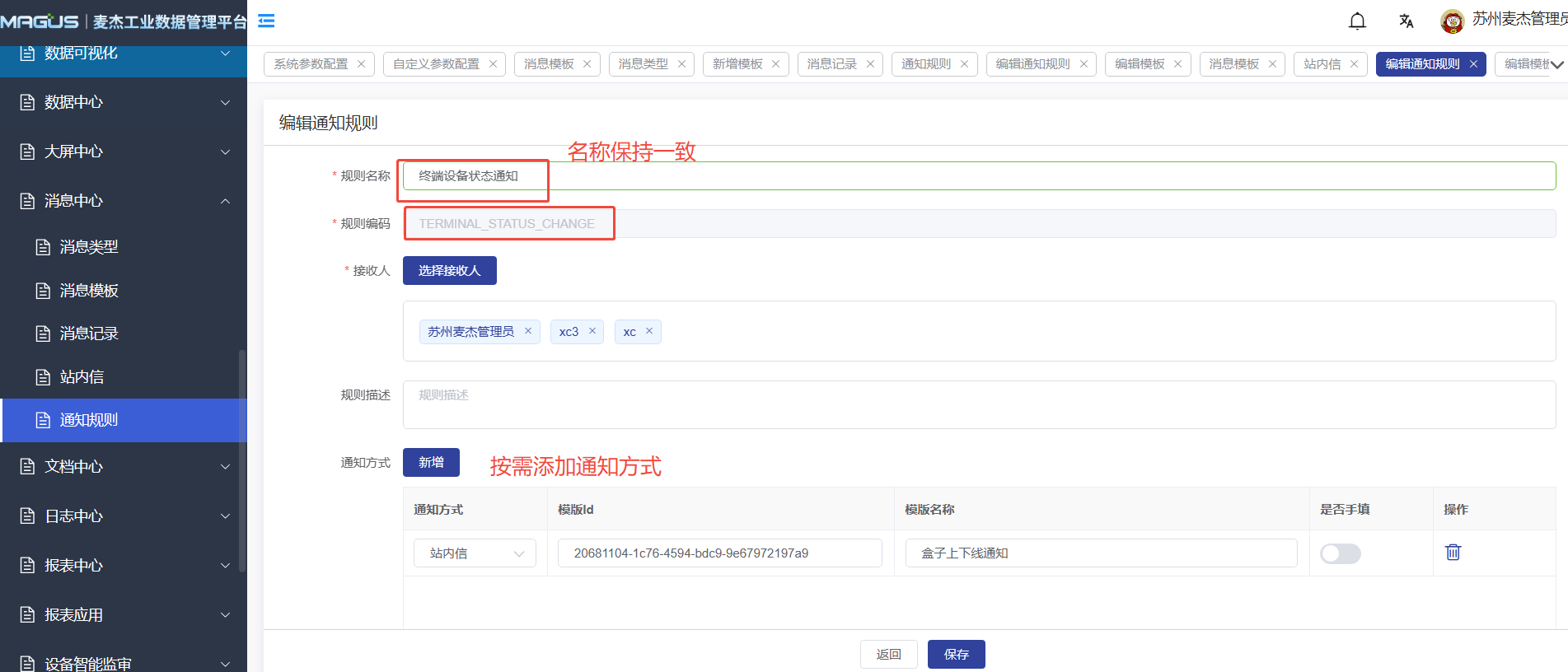The image size is (1568, 672).
Task: Remove recipient 苏州麦杰管理员 tag
Action: (528, 331)
